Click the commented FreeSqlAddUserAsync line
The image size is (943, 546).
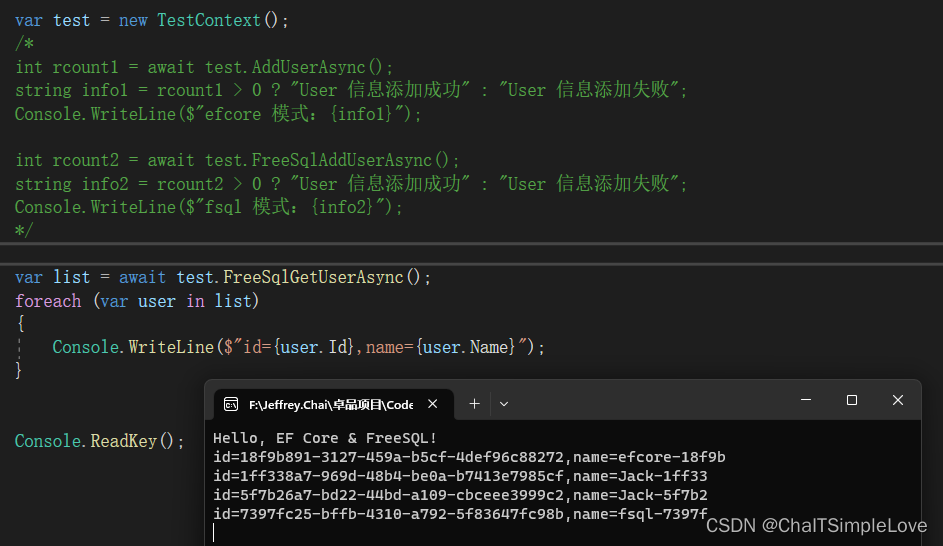pyautogui.click(x=238, y=161)
